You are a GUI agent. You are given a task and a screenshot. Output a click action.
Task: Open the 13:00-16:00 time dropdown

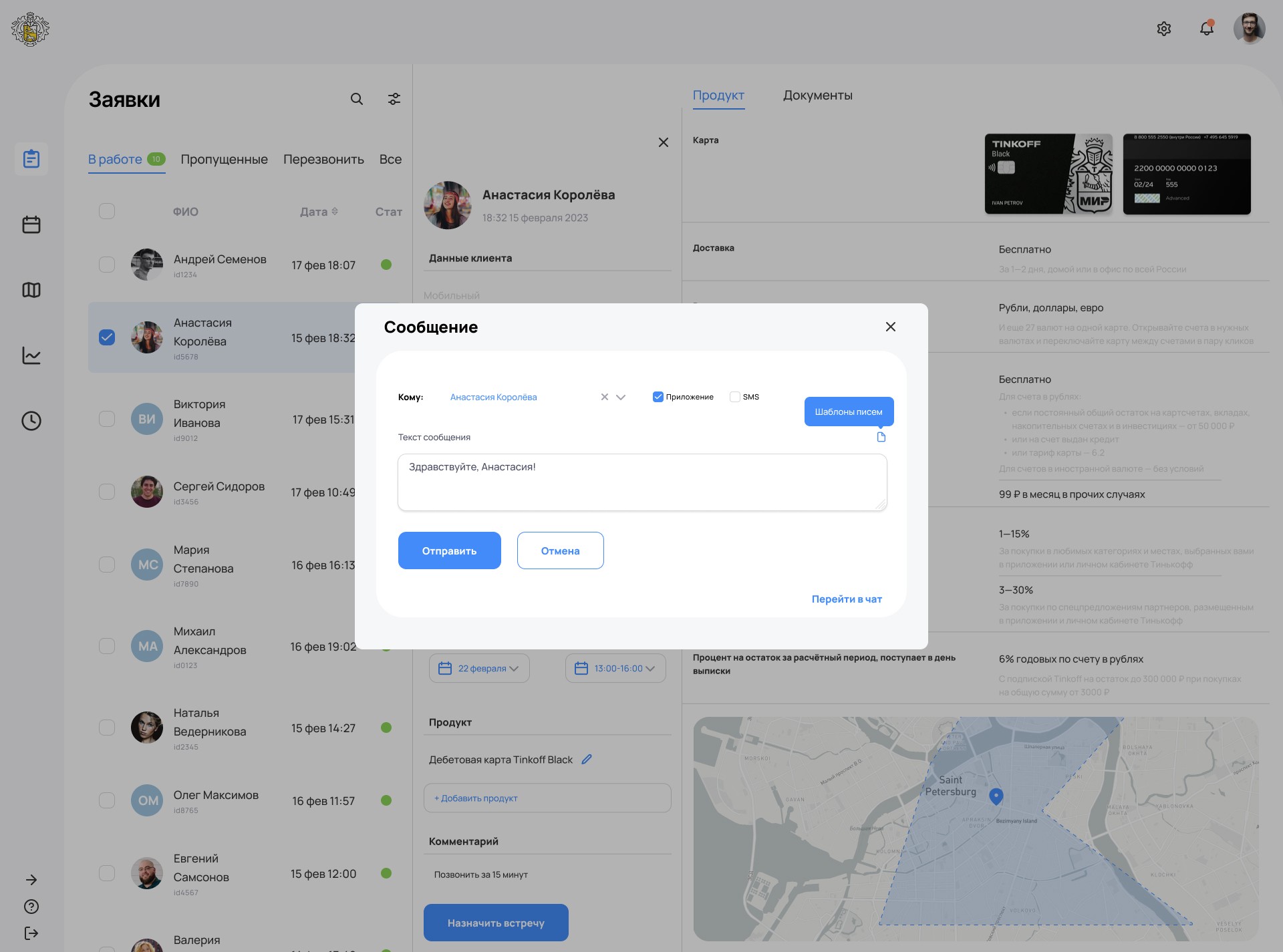click(x=615, y=668)
